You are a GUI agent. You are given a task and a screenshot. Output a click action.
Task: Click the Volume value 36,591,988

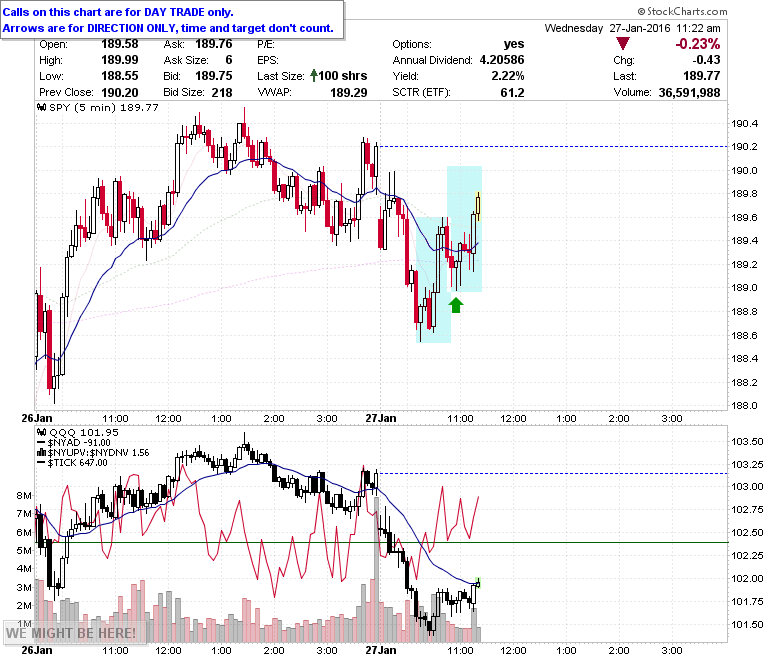click(689, 93)
